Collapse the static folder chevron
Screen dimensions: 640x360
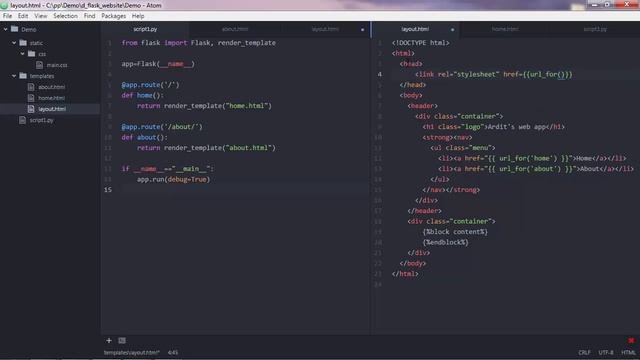(14, 43)
